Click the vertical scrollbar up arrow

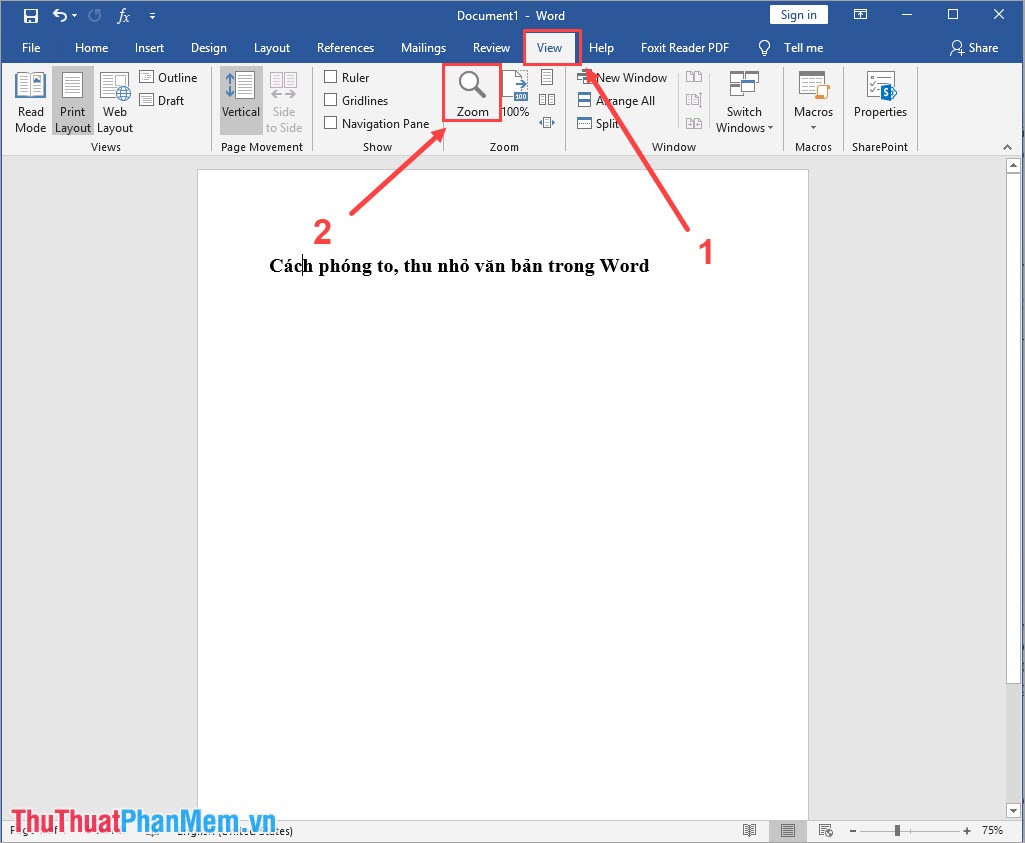point(1013,165)
